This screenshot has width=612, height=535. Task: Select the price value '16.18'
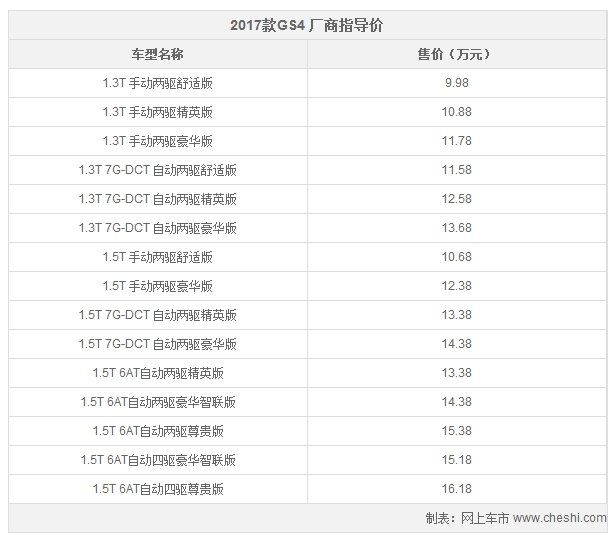pos(457,489)
